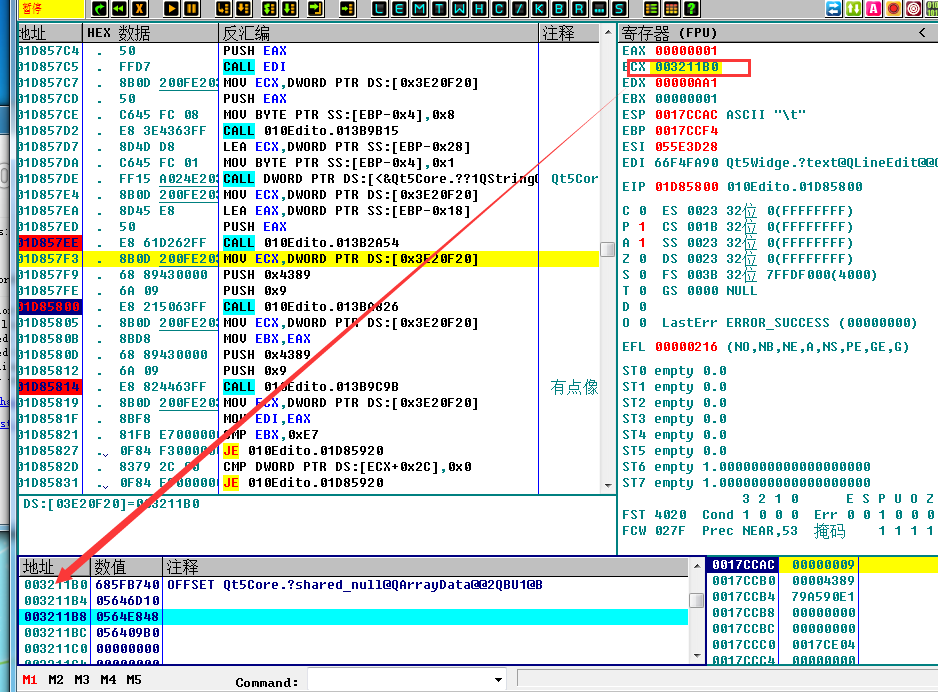The height and width of the screenshot is (692, 938).
Task: Click the registers header left arrow
Action: (922, 33)
